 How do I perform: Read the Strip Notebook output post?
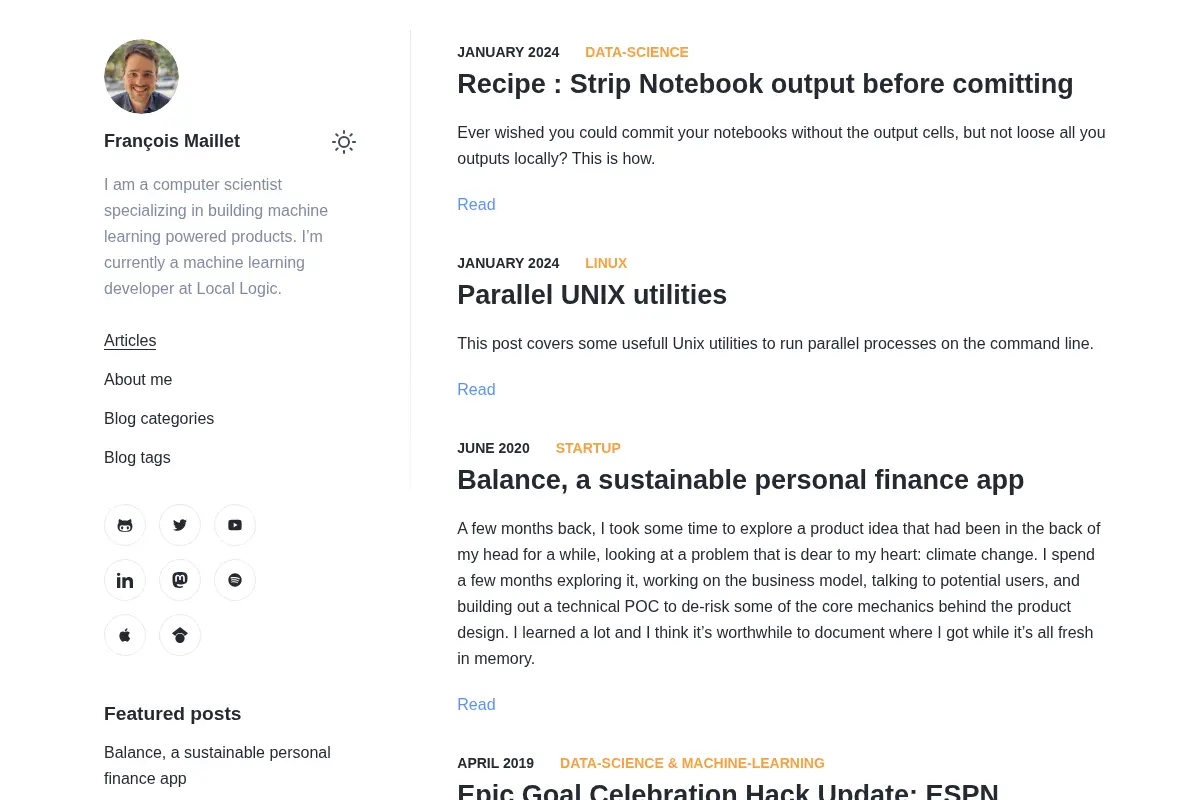476,204
